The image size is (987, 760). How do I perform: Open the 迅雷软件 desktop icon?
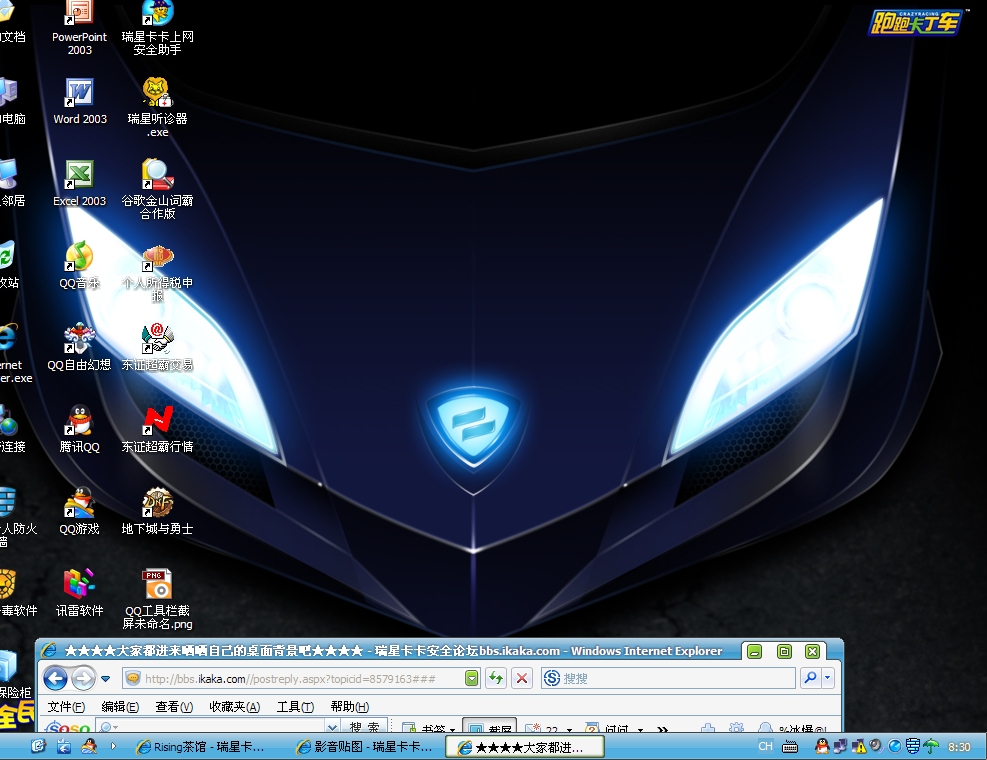[x=79, y=585]
